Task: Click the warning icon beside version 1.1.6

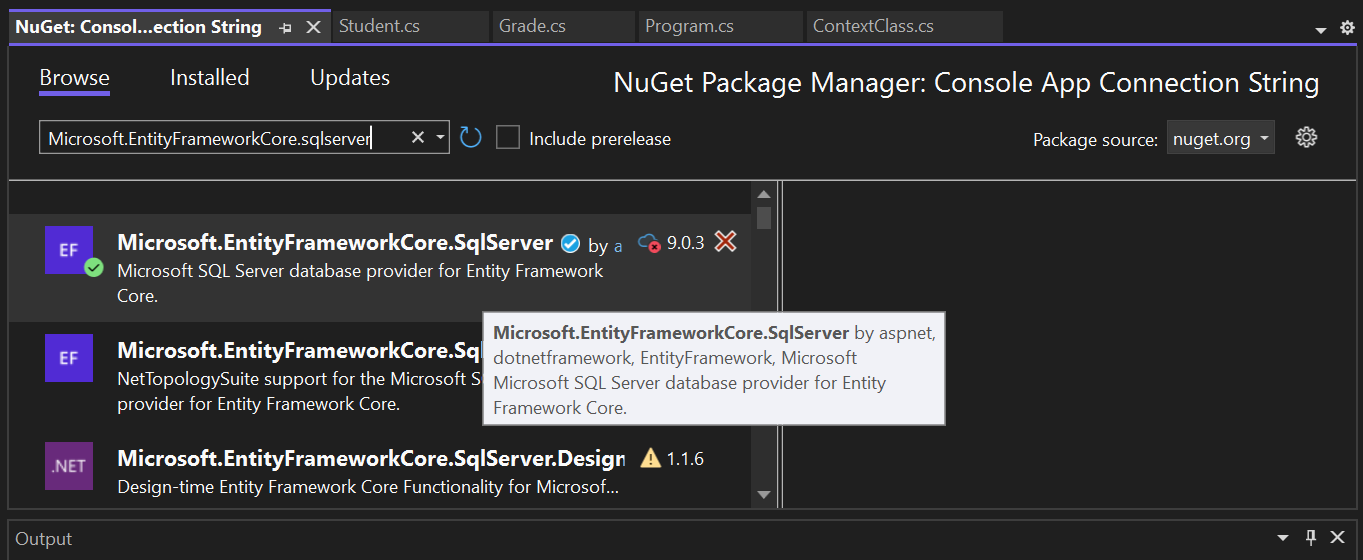Action: click(651, 458)
